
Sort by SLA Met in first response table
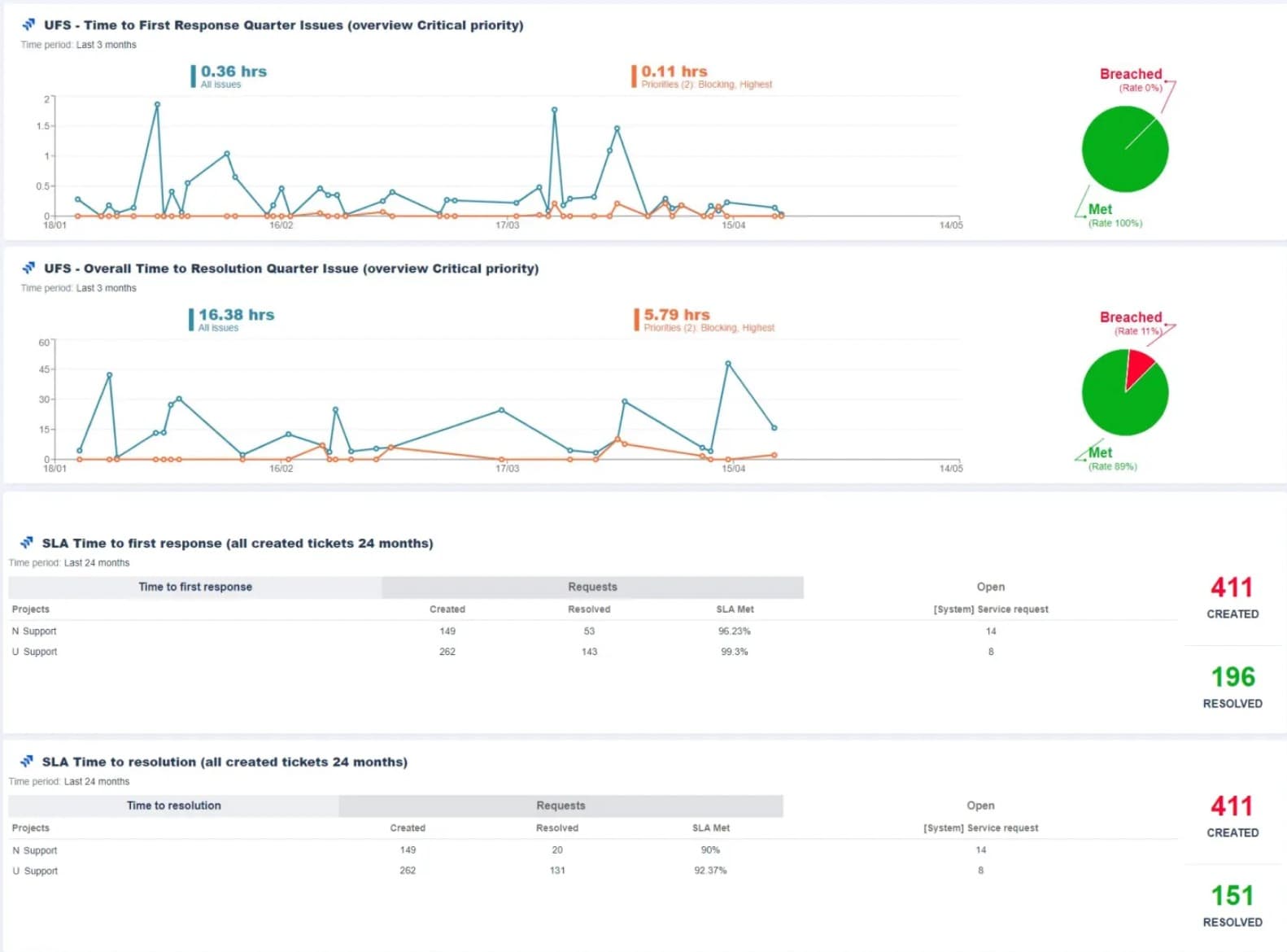point(735,609)
